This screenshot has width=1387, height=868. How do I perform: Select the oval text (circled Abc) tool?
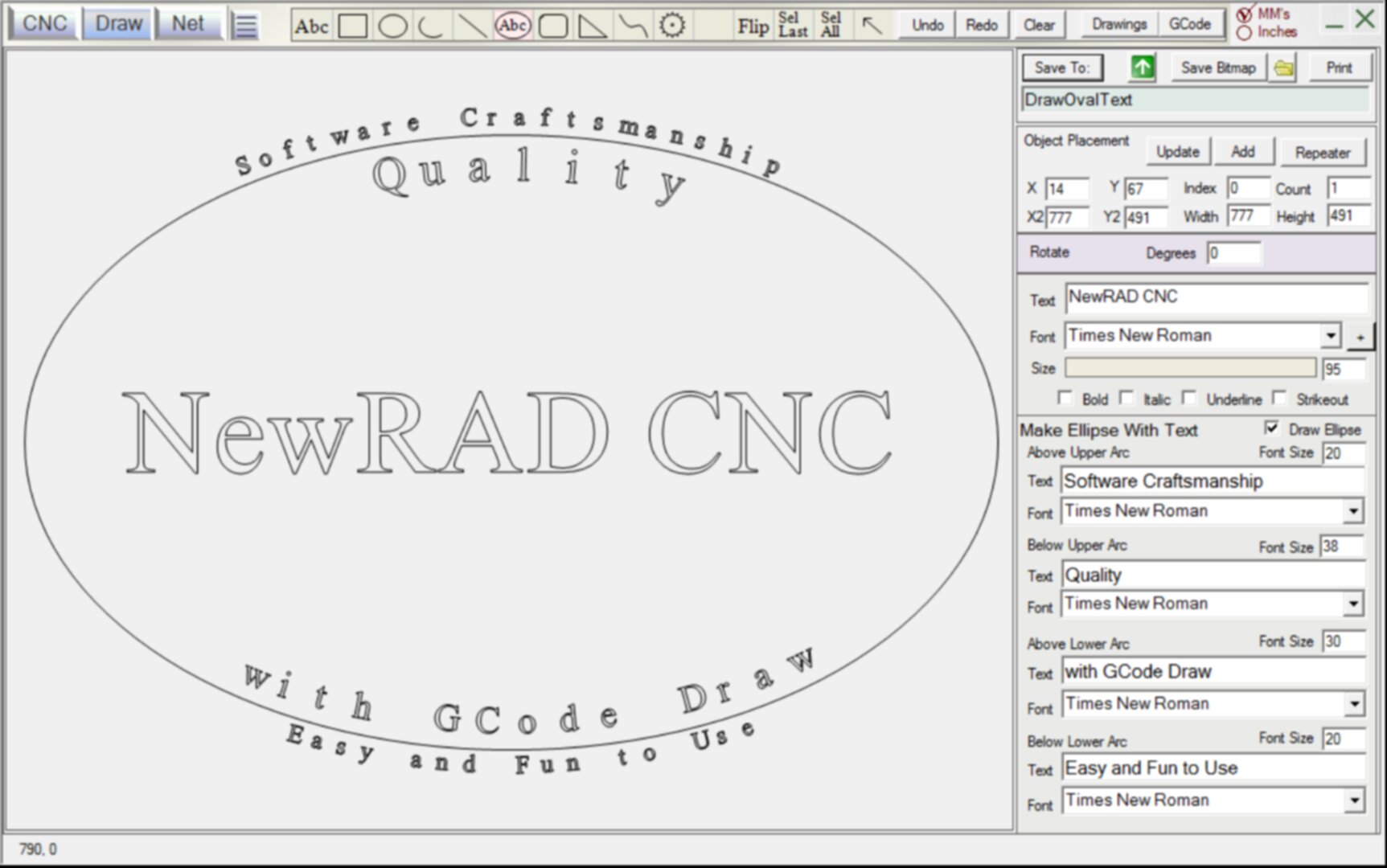(x=512, y=26)
